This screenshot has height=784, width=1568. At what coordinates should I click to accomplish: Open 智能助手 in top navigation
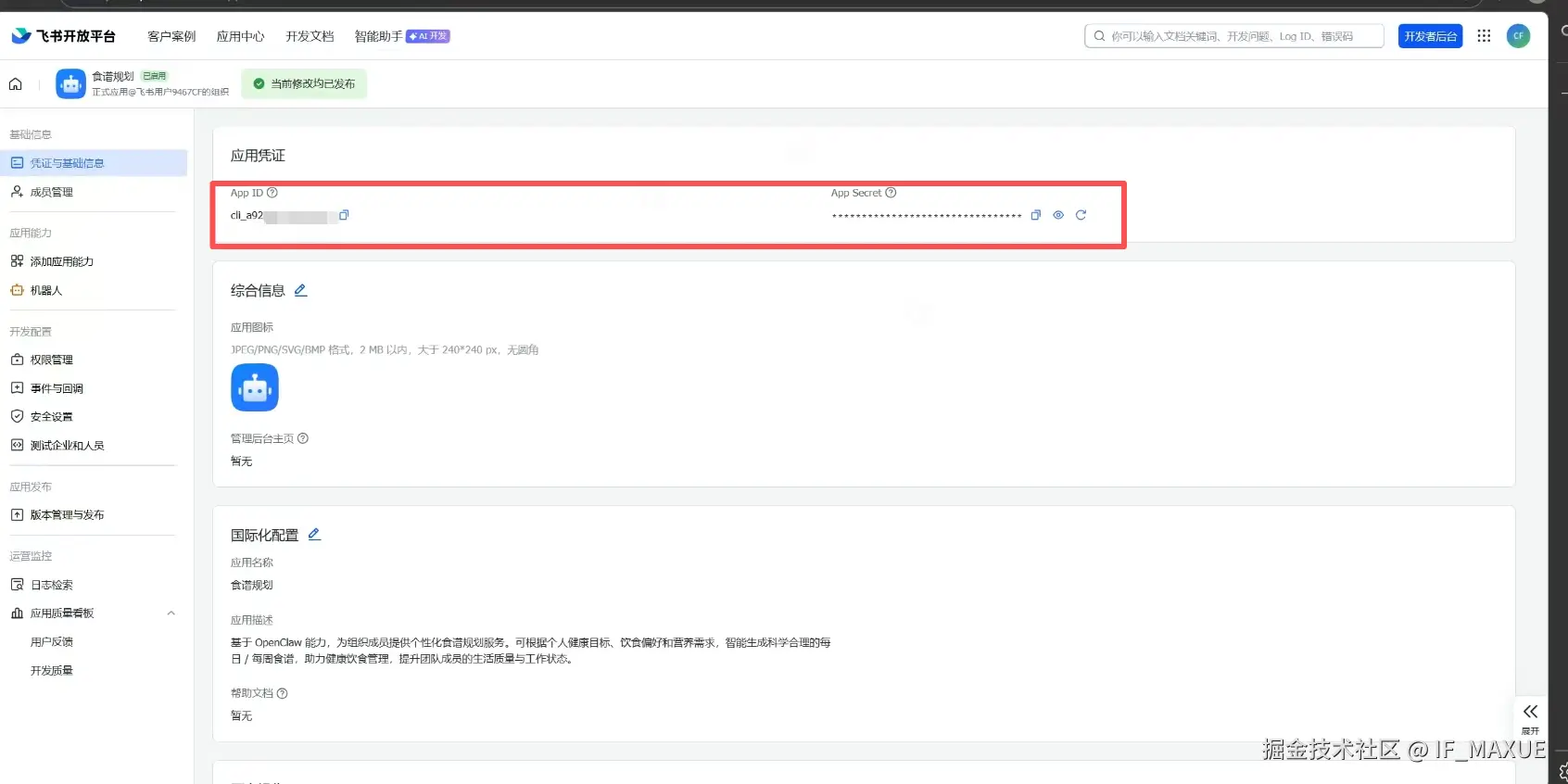(378, 36)
